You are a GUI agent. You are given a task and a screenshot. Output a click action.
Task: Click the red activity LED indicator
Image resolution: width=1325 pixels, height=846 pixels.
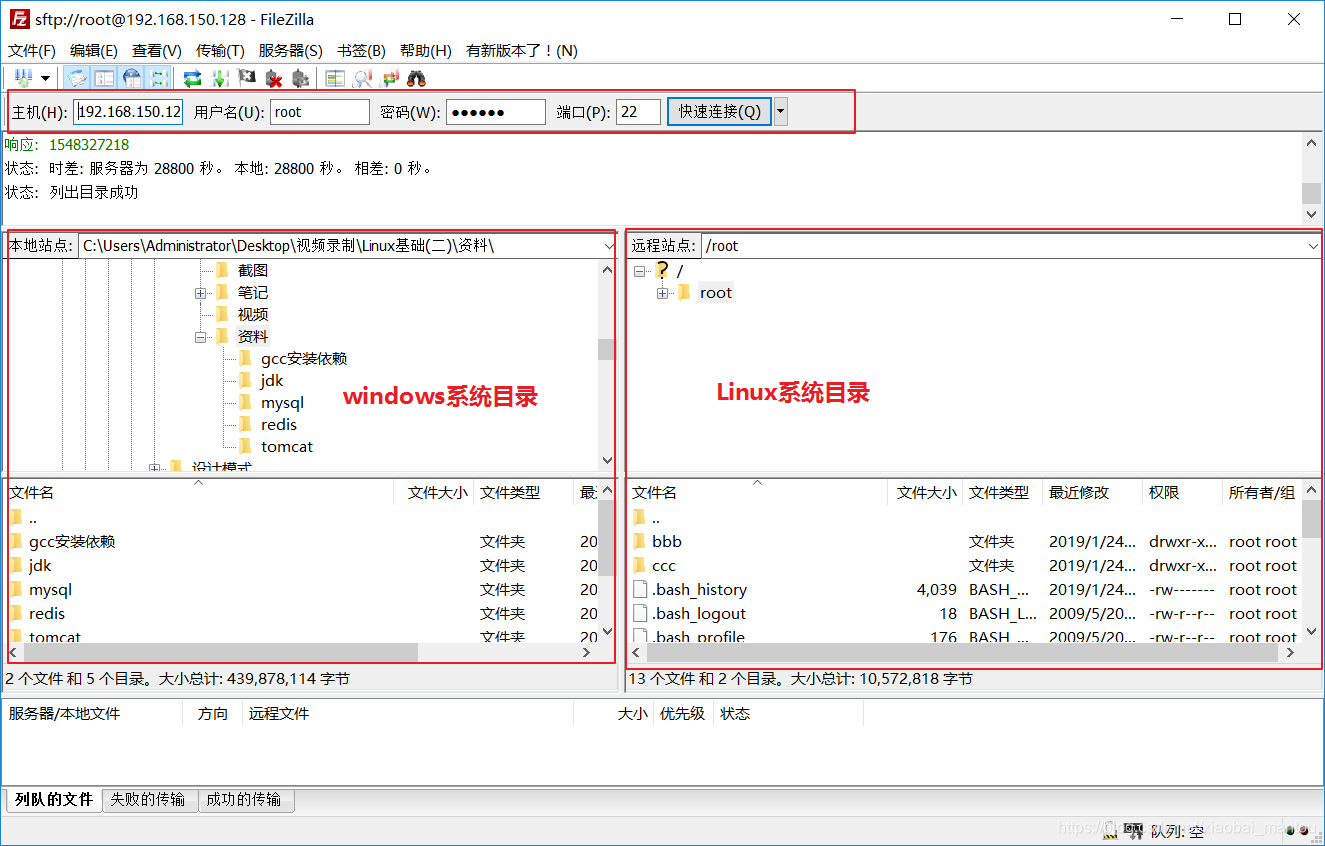1303,830
